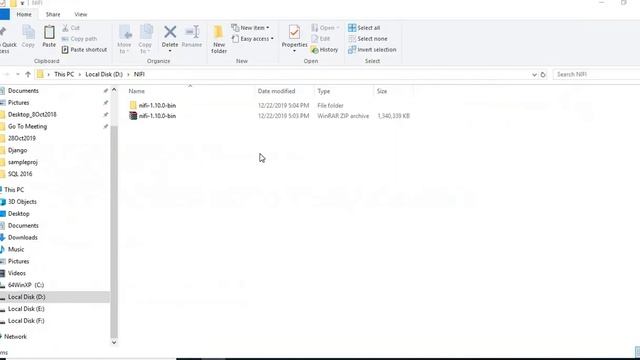Click Paste shortcut command

point(84,50)
